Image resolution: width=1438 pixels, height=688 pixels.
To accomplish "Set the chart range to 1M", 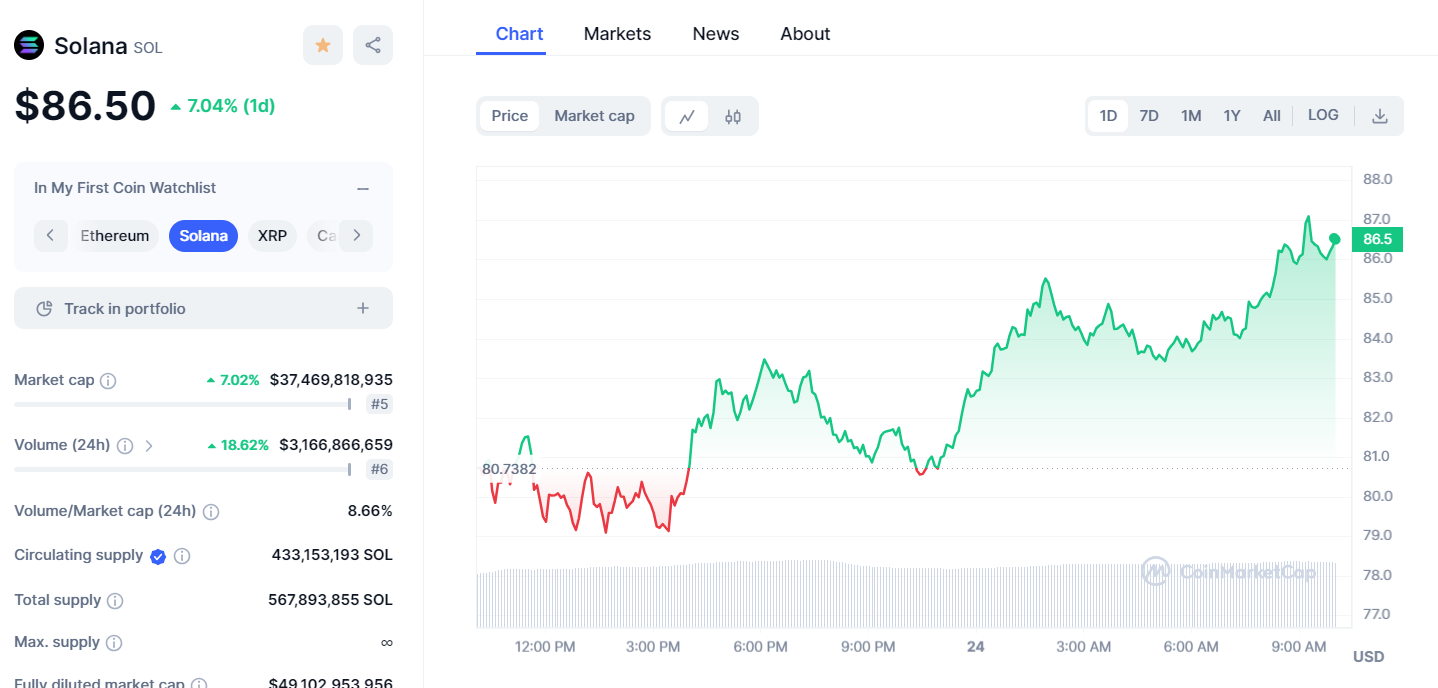I will tap(1191, 116).
